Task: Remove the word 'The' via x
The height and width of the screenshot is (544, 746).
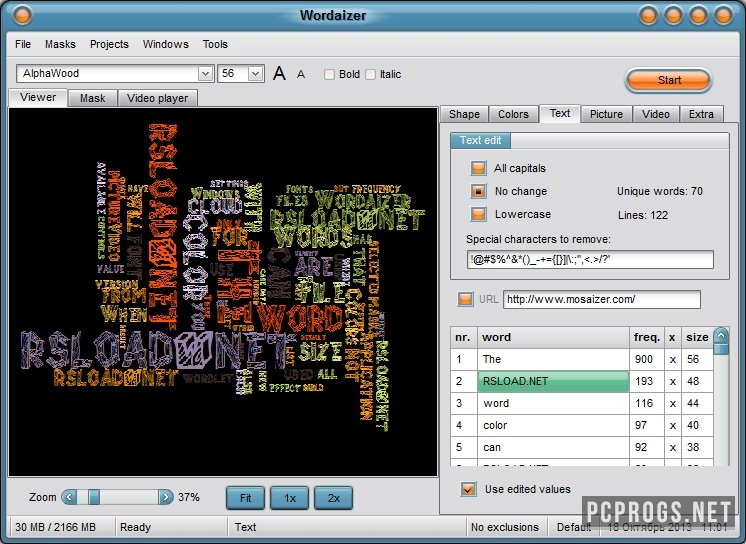Action: pyautogui.click(x=672, y=359)
